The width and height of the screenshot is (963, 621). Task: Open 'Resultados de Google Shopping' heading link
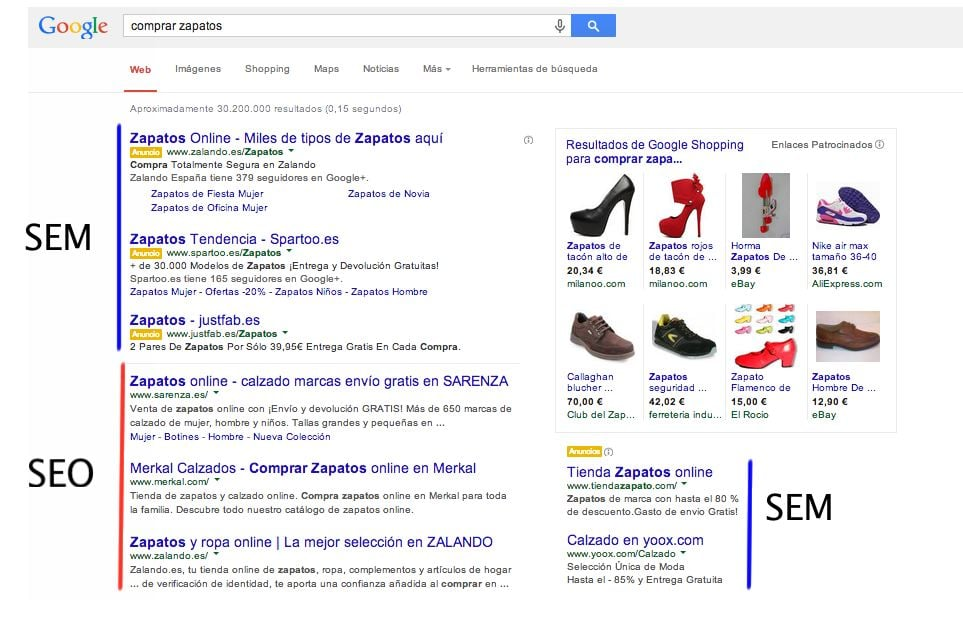coord(655,152)
